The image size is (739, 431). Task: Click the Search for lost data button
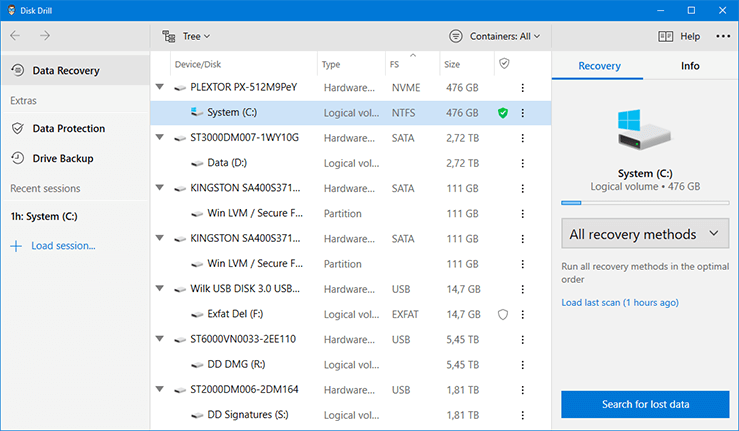(645, 404)
